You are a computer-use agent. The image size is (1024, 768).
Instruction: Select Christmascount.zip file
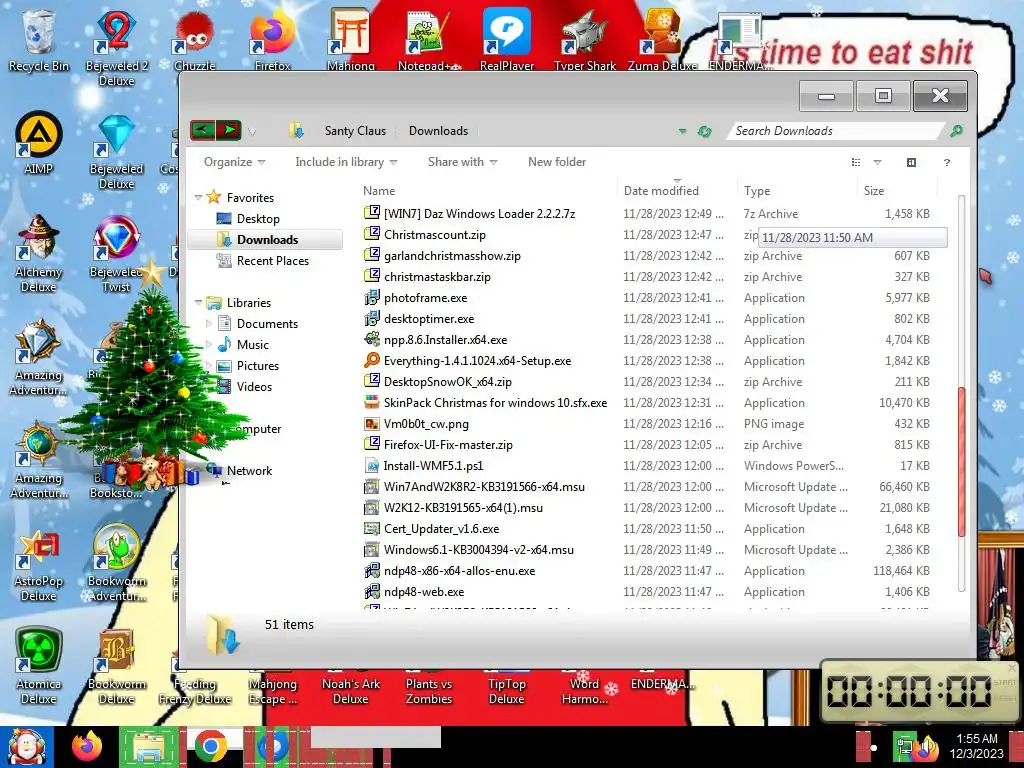tap(434, 234)
